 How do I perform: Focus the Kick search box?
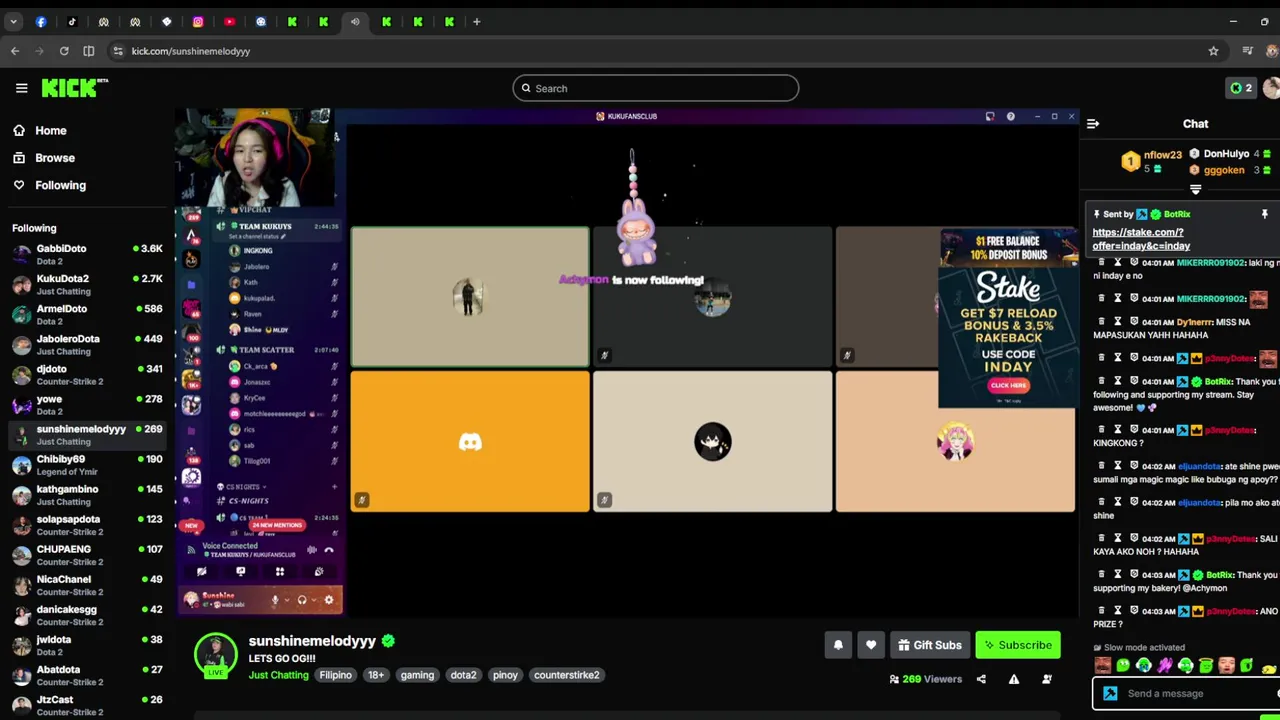tap(656, 88)
